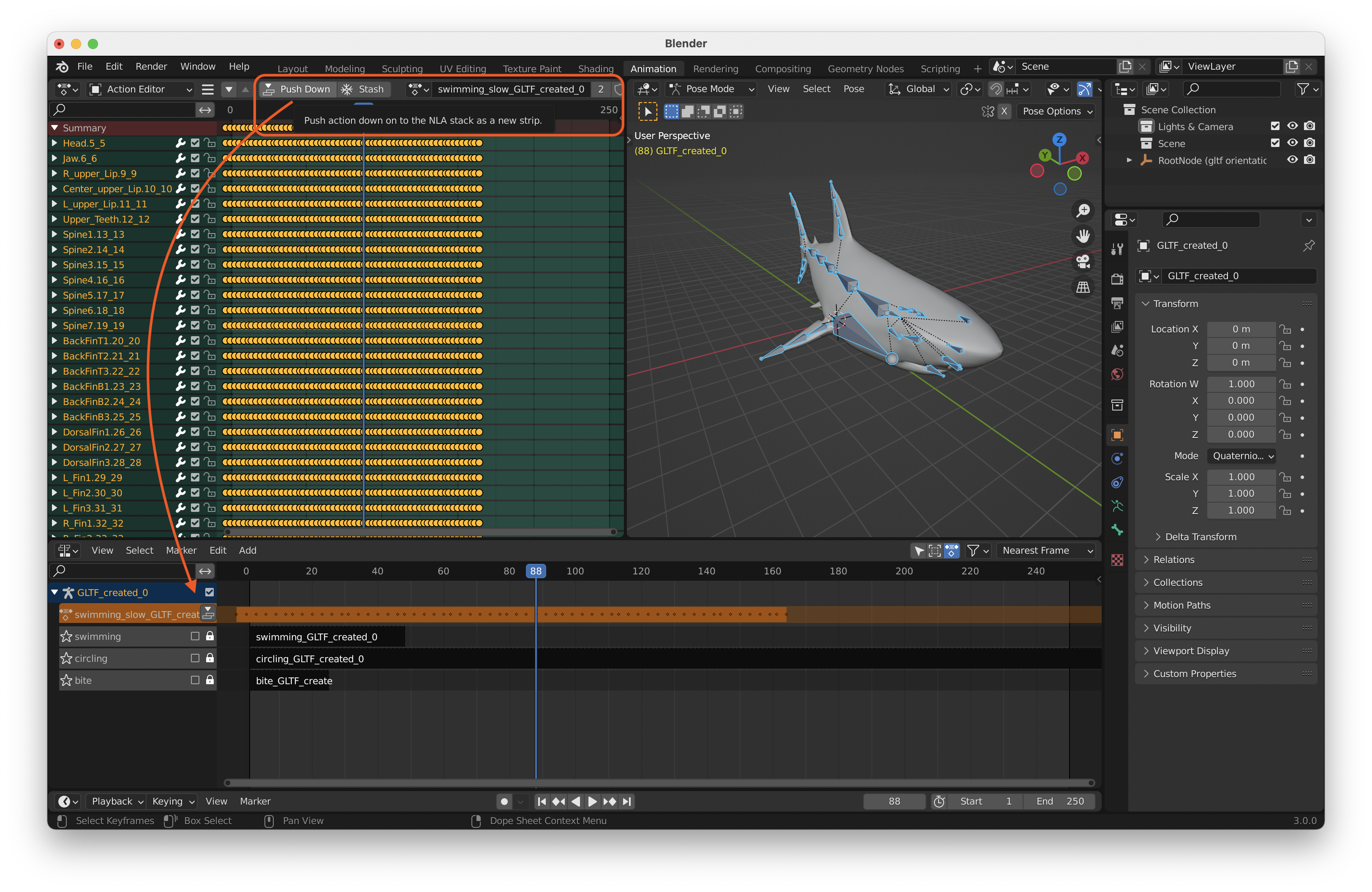Click the zoom viewport magnifier icon
The width and height of the screenshot is (1372, 892).
coord(1083,211)
